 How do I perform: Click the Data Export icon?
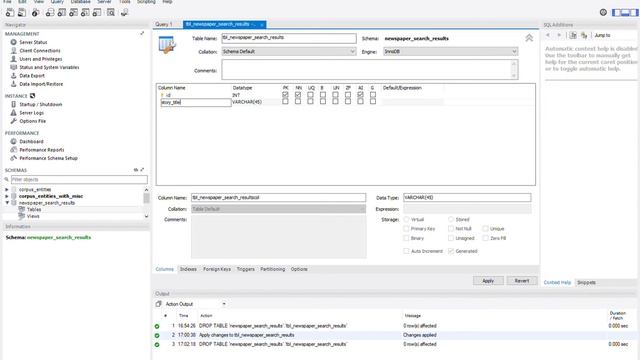[x=13, y=76]
